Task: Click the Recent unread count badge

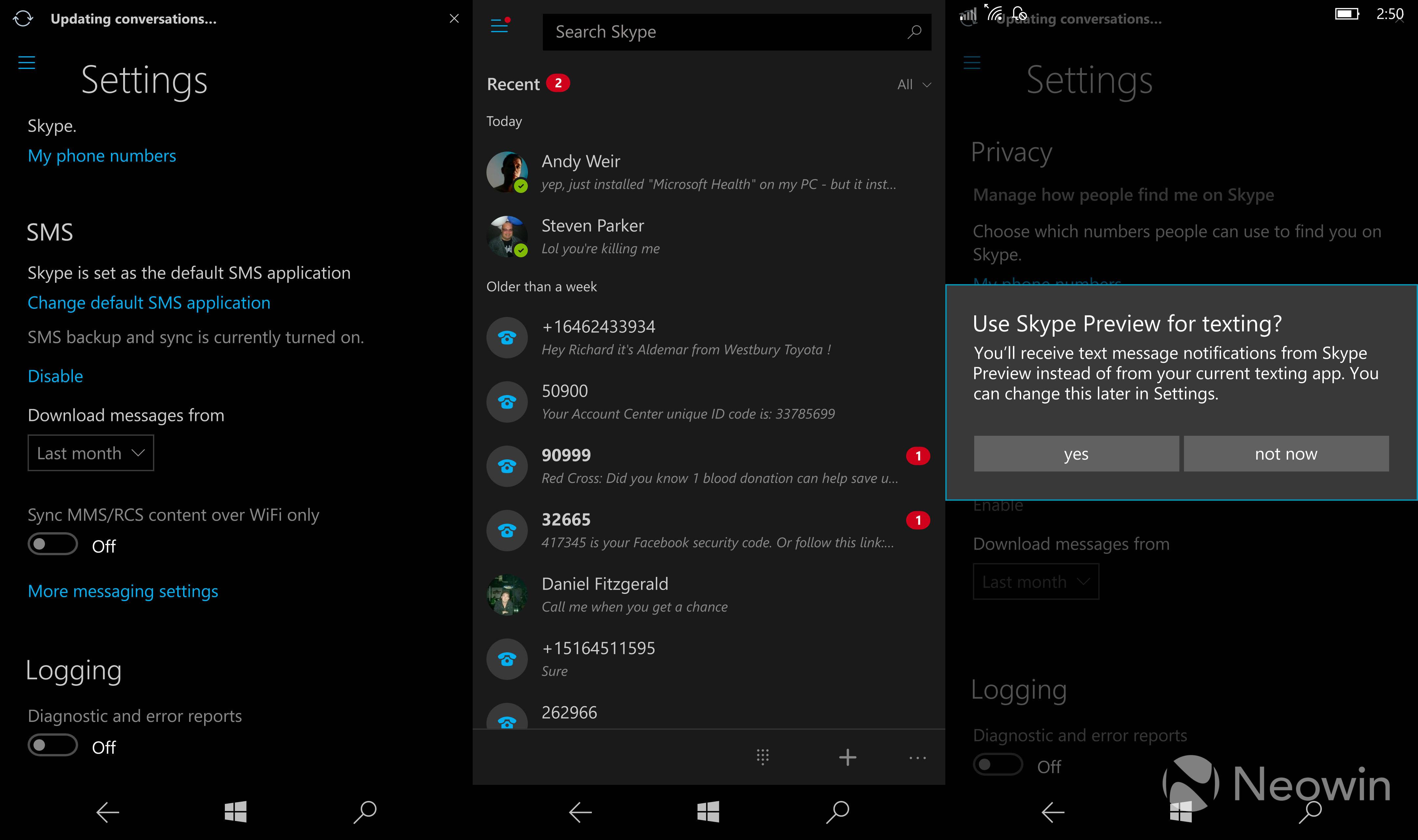Action: 558,83
